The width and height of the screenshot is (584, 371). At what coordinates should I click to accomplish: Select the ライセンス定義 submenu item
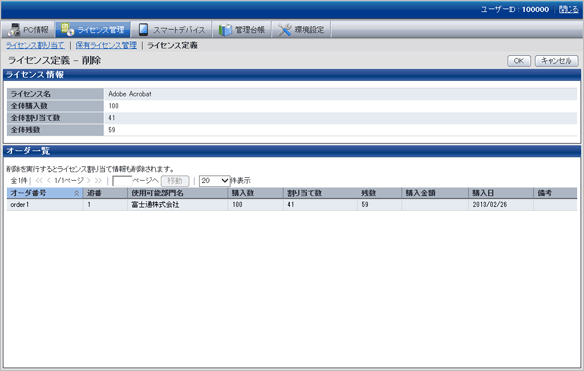pyautogui.click(x=172, y=45)
